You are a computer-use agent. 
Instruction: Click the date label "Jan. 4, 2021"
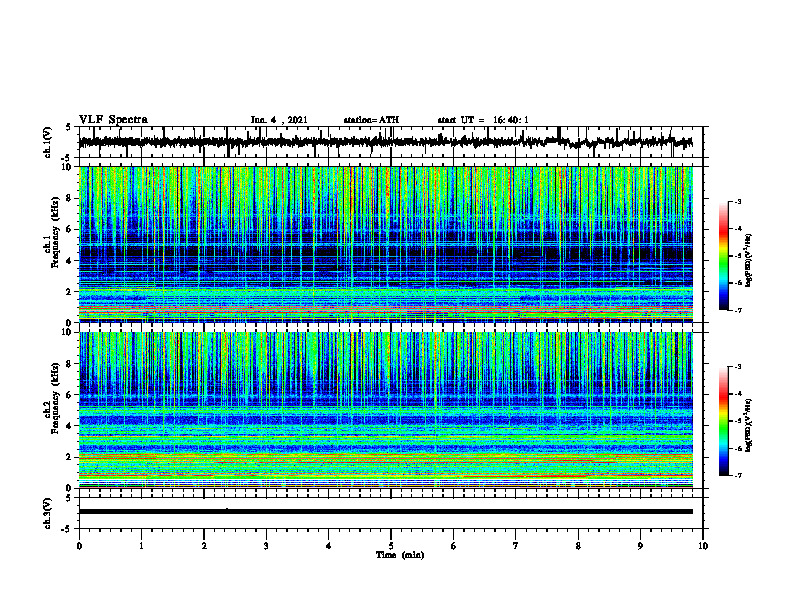[279, 120]
